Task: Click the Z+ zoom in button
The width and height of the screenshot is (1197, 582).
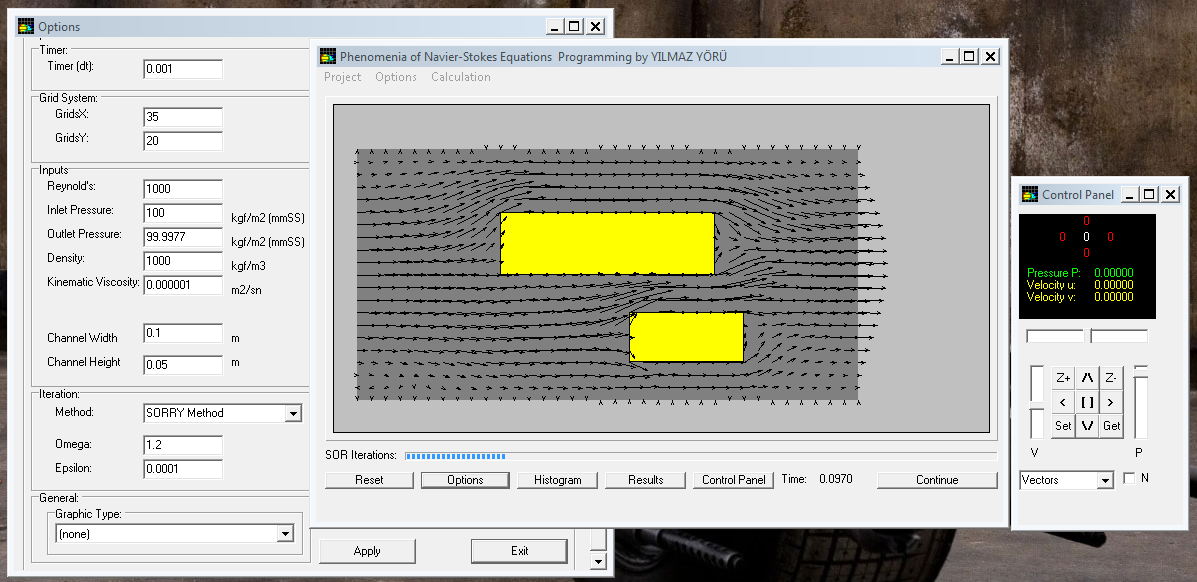Action: point(1063,378)
